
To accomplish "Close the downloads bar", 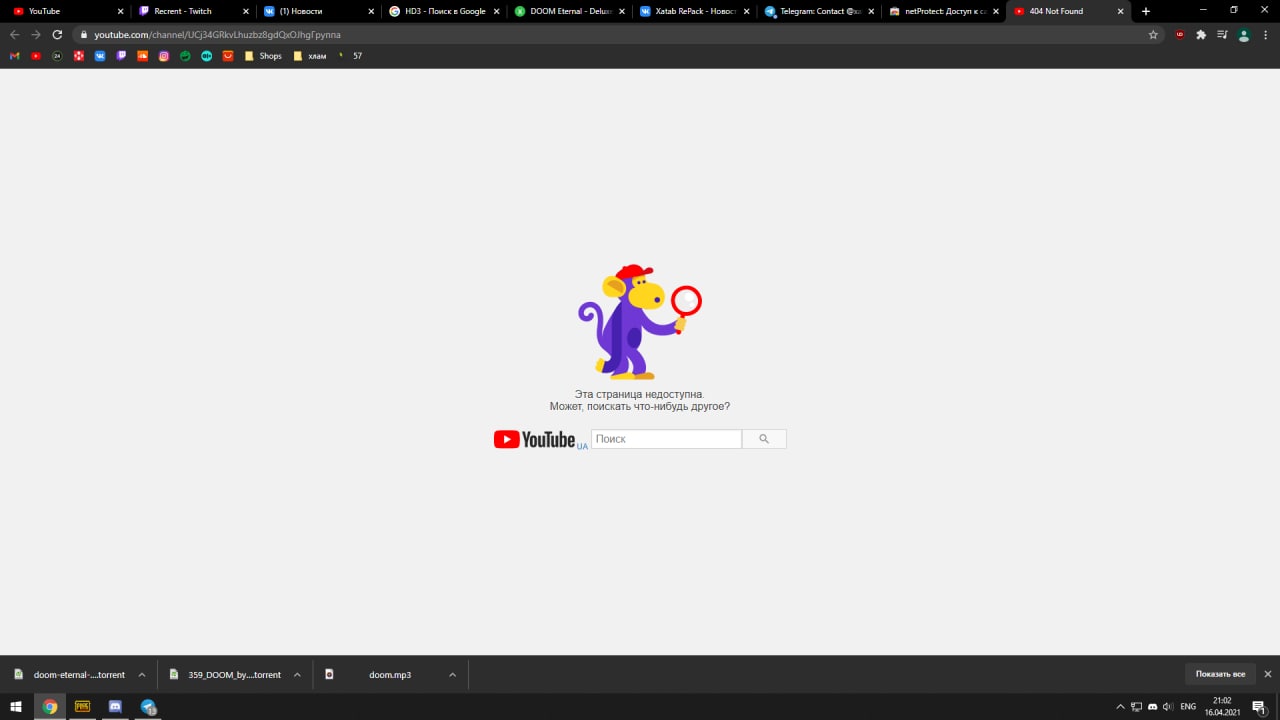I will [x=1268, y=674].
